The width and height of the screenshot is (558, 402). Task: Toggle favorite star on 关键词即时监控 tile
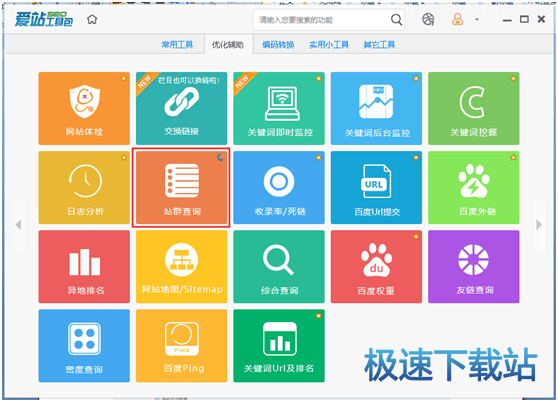[318, 78]
